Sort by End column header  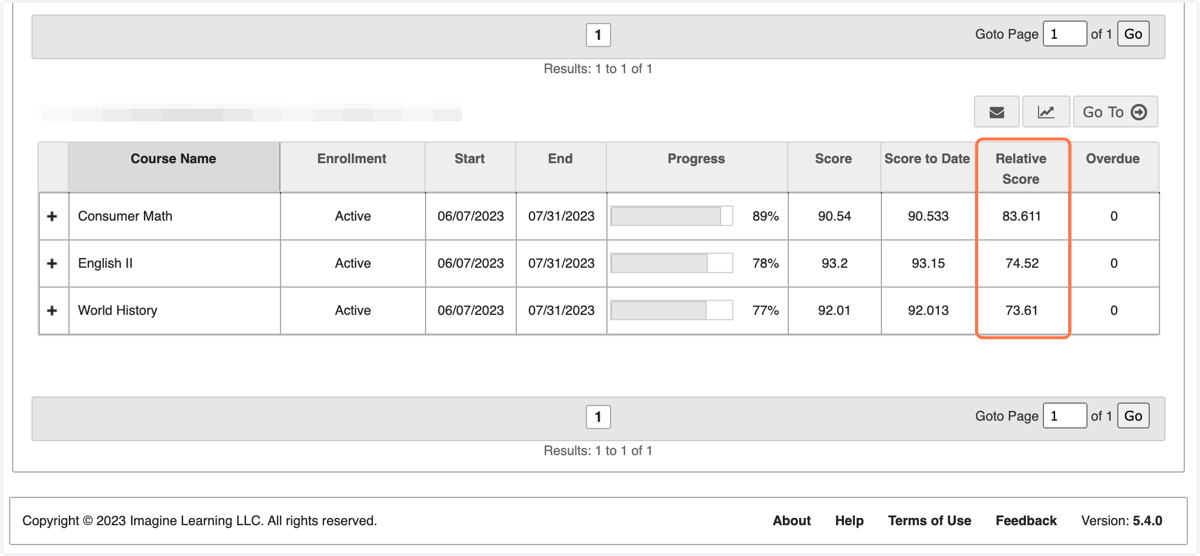[560, 167]
